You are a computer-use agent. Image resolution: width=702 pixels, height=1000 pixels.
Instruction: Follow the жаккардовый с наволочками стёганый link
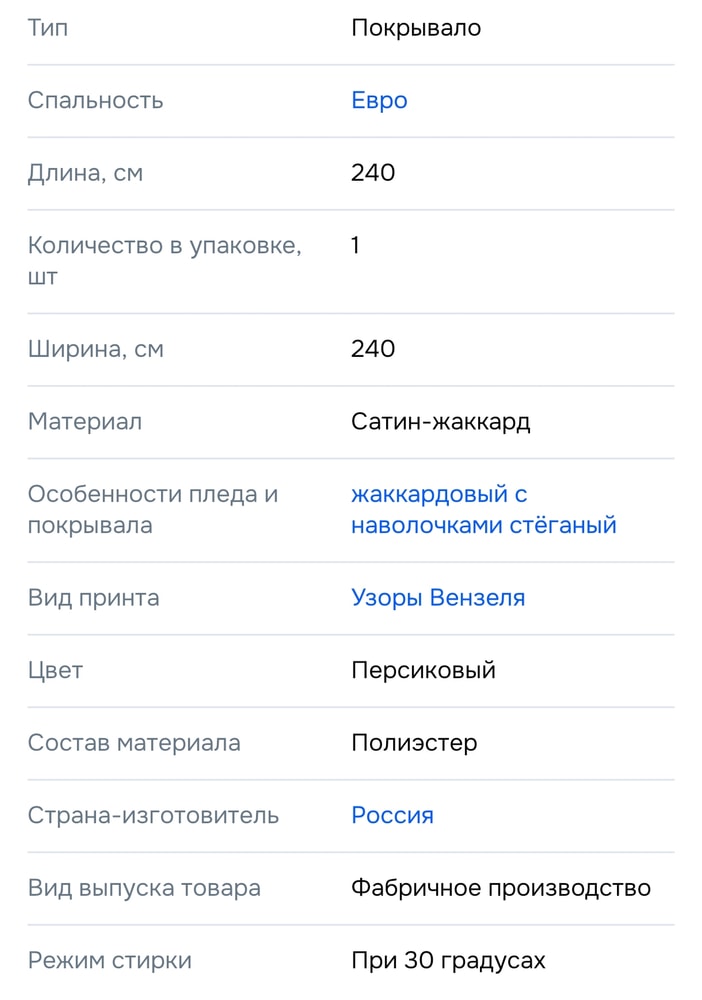click(x=484, y=510)
